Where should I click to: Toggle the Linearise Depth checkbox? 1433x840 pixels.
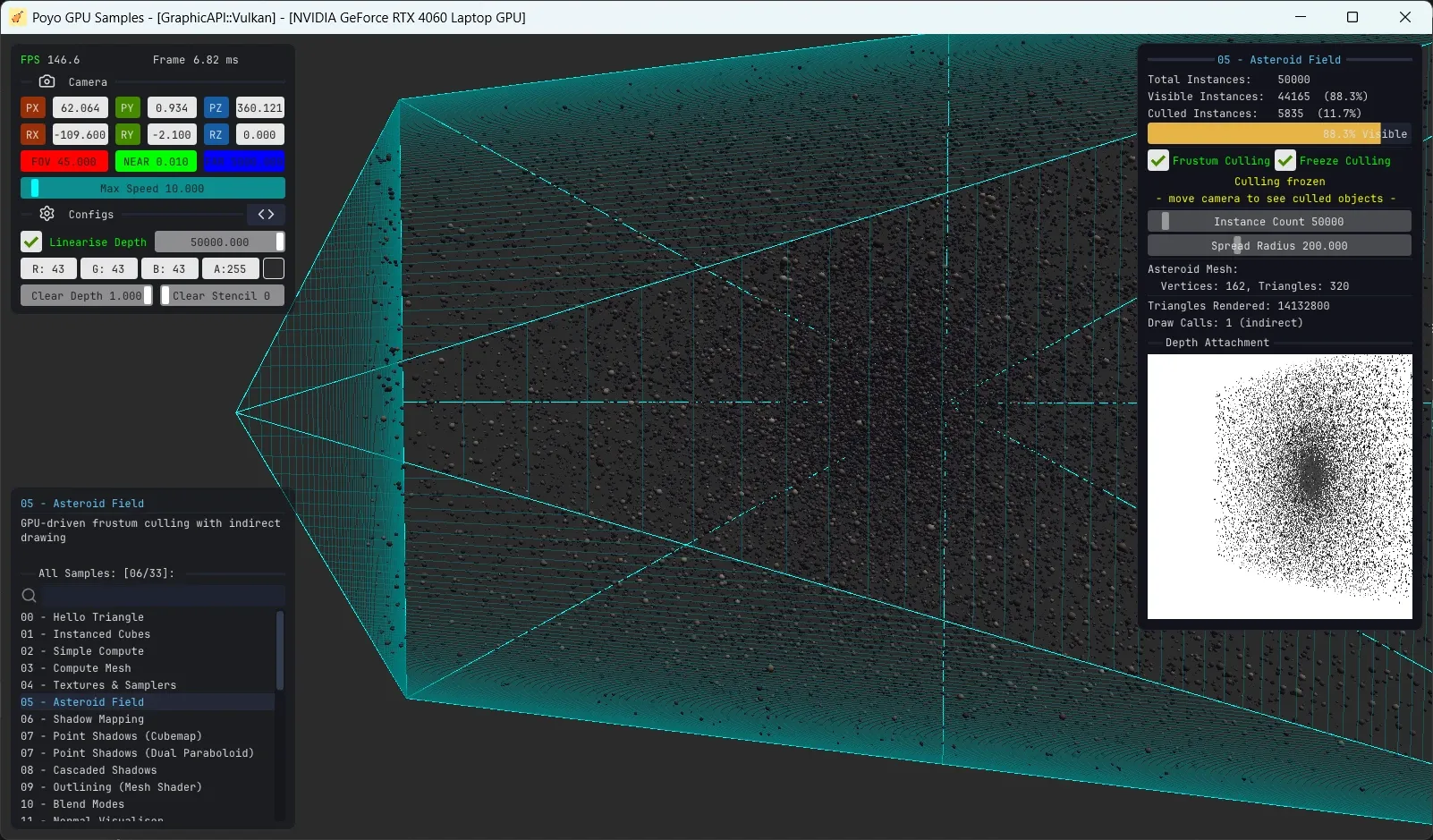coord(30,242)
